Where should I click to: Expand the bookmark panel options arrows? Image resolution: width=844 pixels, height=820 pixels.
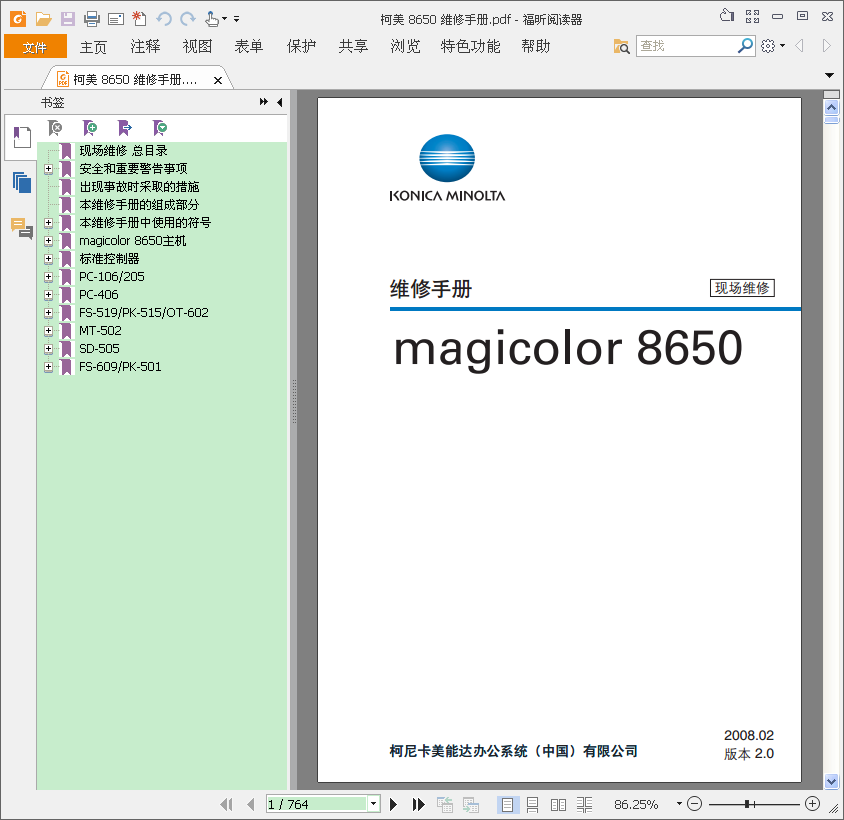tap(264, 102)
